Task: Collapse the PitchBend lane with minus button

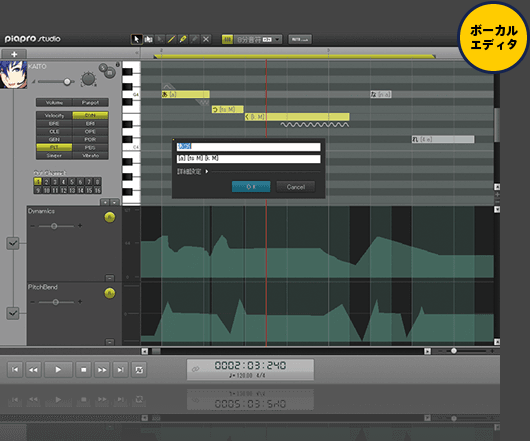Action: [110, 342]
